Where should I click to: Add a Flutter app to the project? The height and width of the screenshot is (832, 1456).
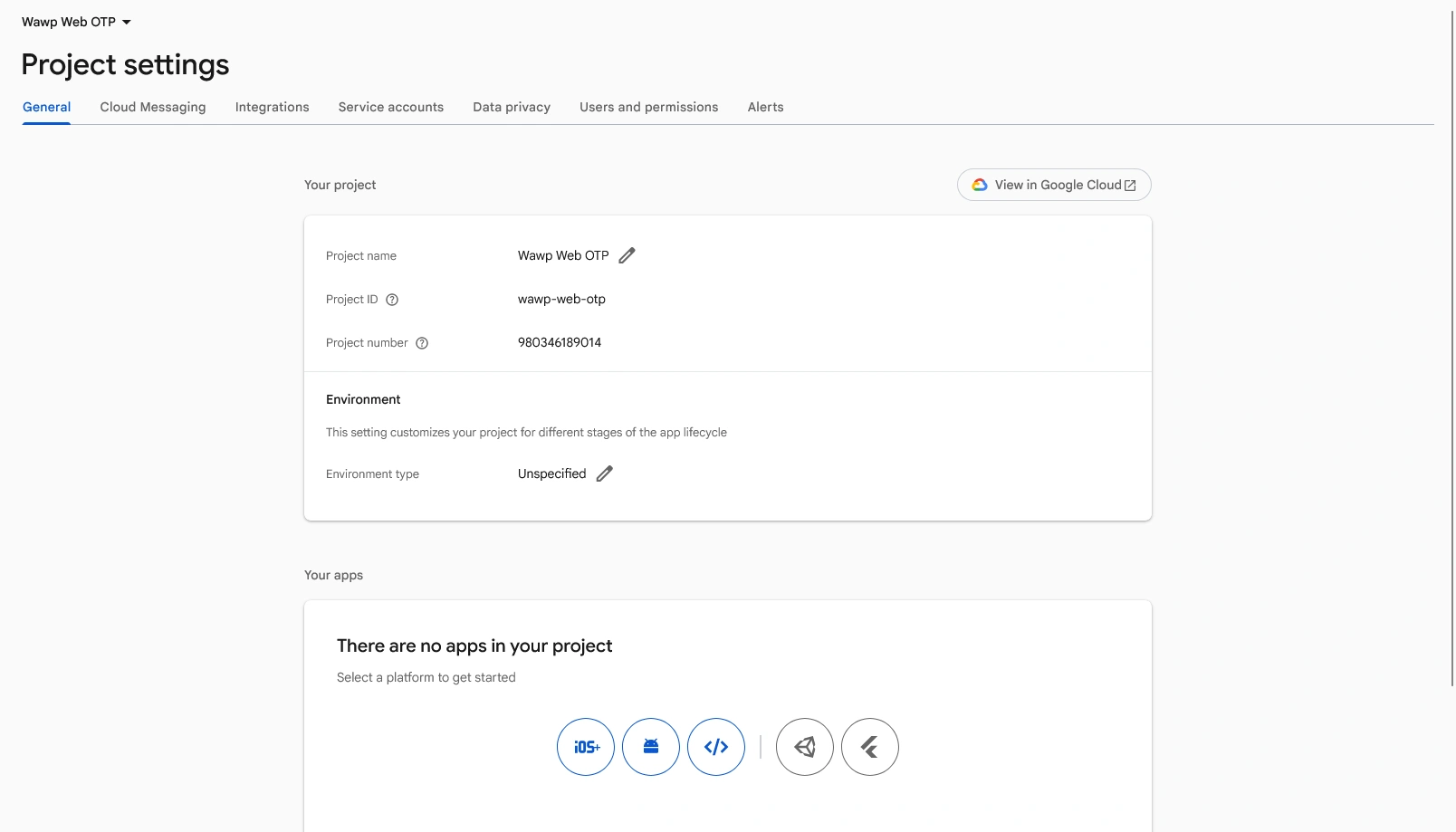[x=870, y=747]
